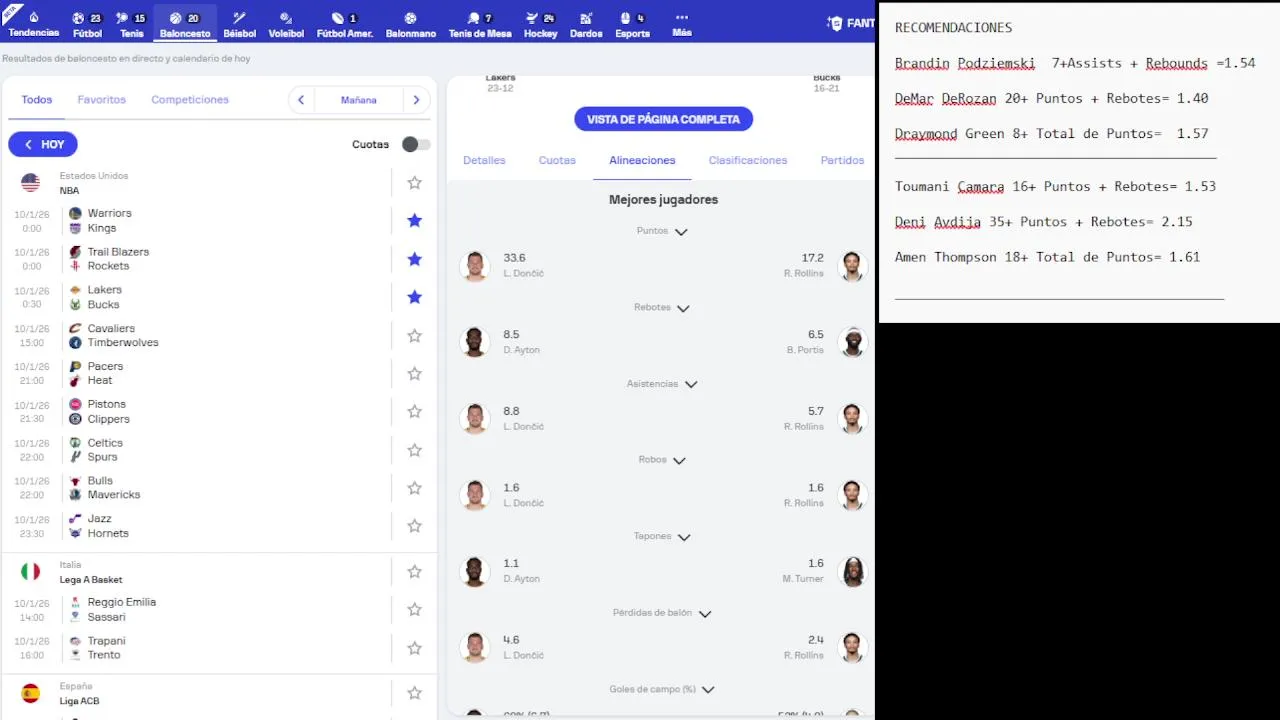Click Deni Avdija 35+ Puntos line

1044,222
